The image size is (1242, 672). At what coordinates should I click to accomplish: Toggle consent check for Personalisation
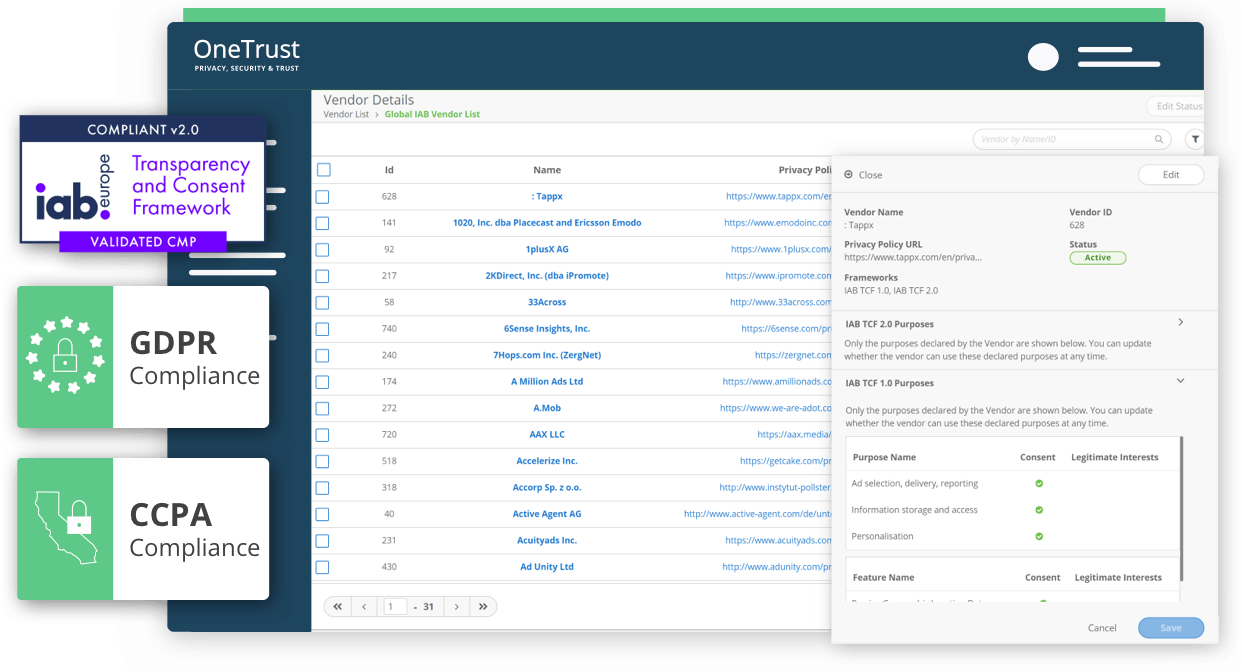1039,536
